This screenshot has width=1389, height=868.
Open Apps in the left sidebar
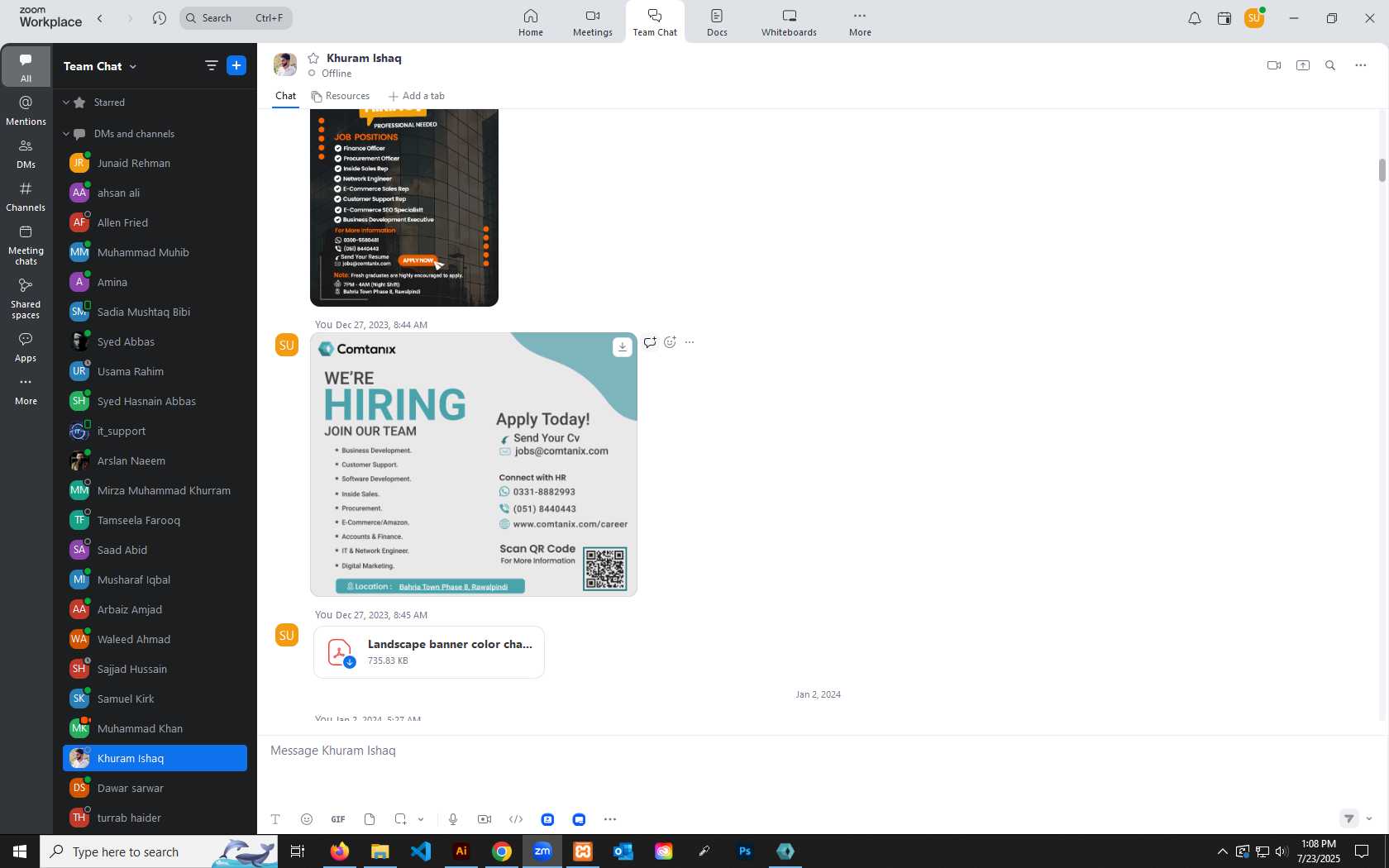[x=26, y=347]
